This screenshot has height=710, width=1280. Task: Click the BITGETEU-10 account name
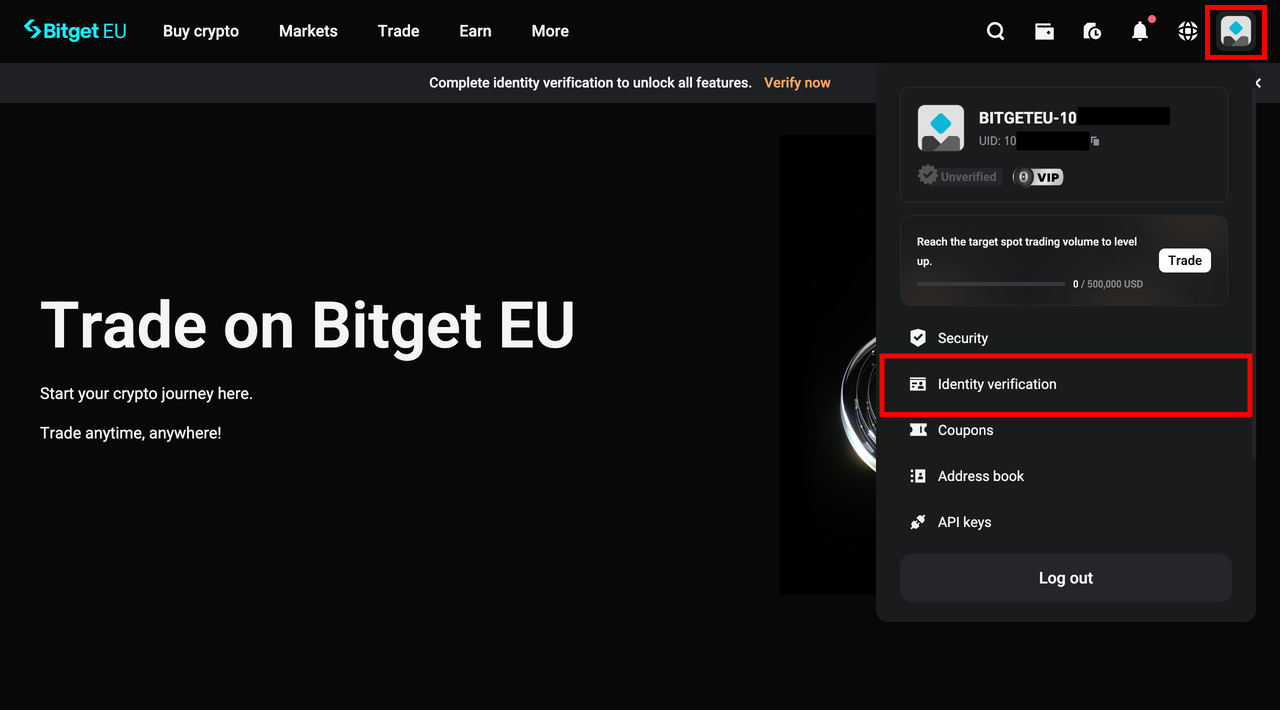coord(1027,117)
